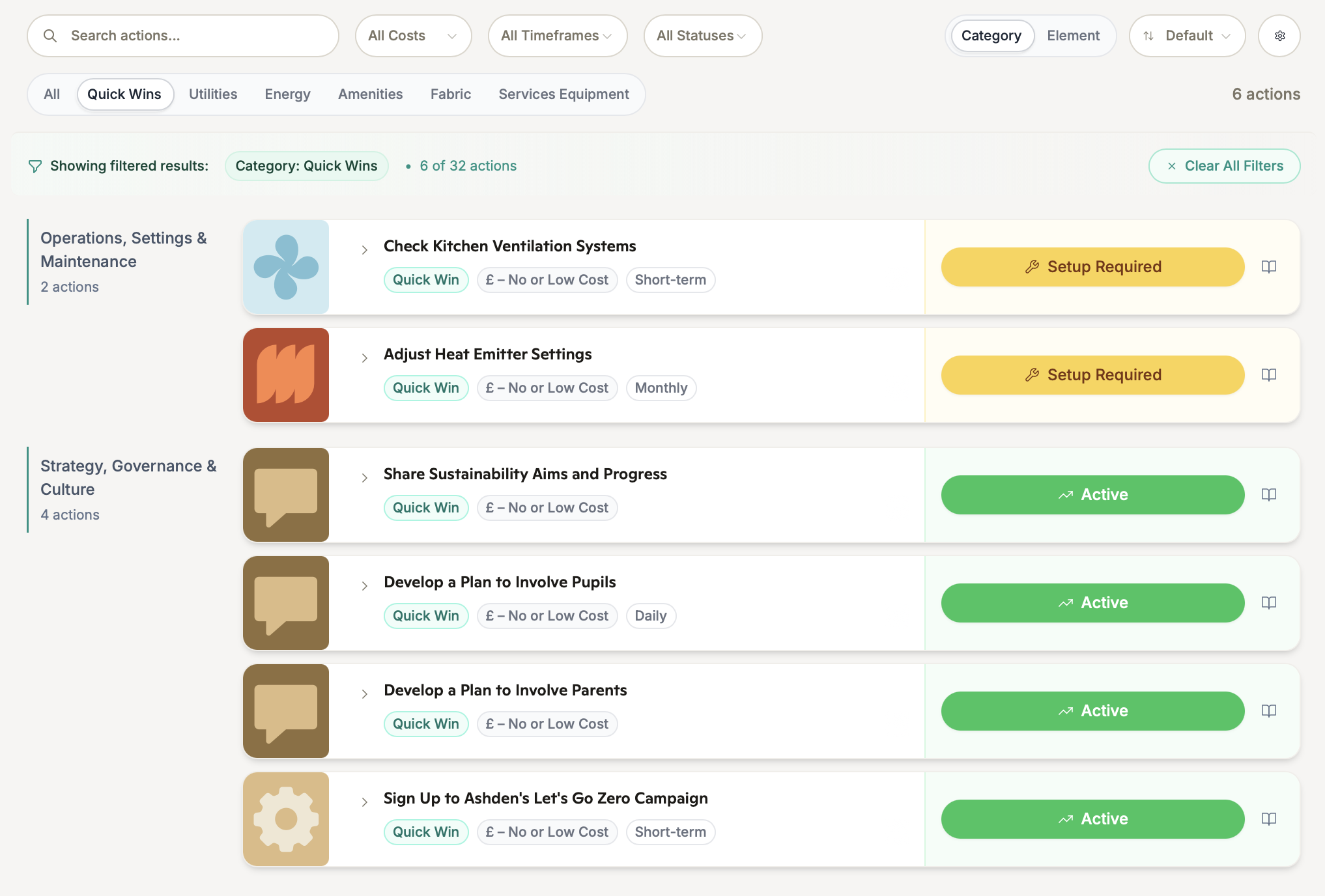
Task: Open the settings gear icon button
Action: (1279, 36)
